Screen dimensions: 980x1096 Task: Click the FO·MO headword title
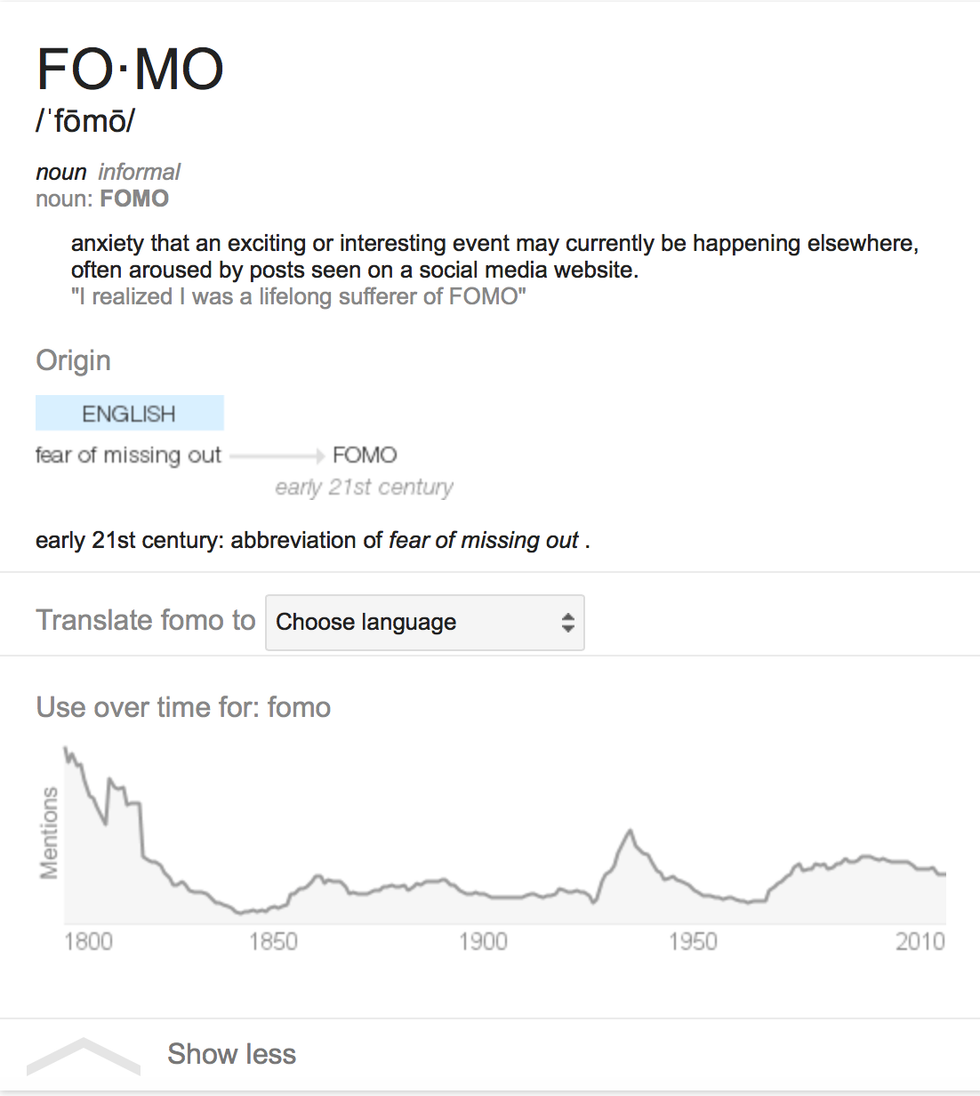(130, 69)
